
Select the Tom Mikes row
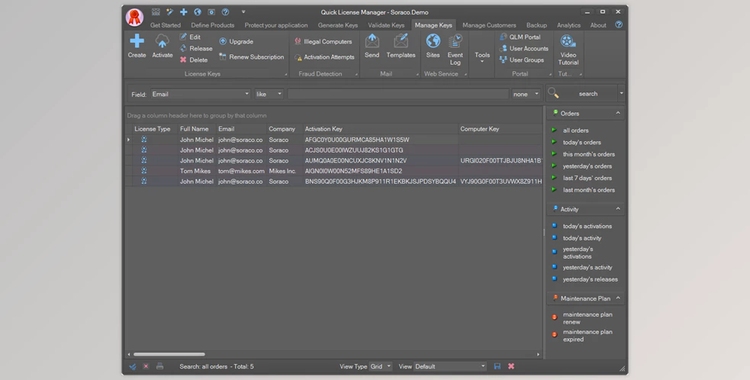[333, 171]
